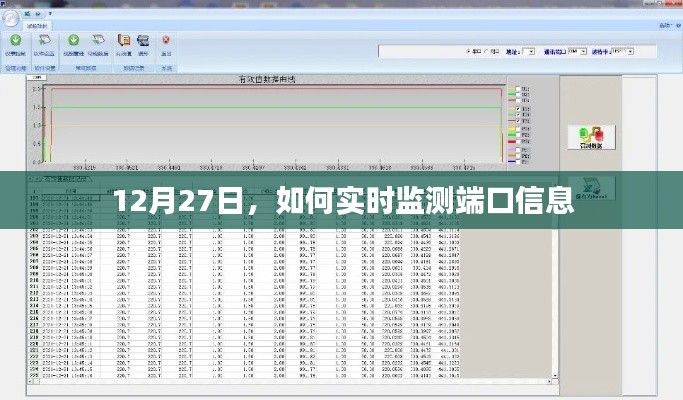The image size is (683, 400).
Task: Click the red X exit icon in ribbon
Action: tap(166, 40)
